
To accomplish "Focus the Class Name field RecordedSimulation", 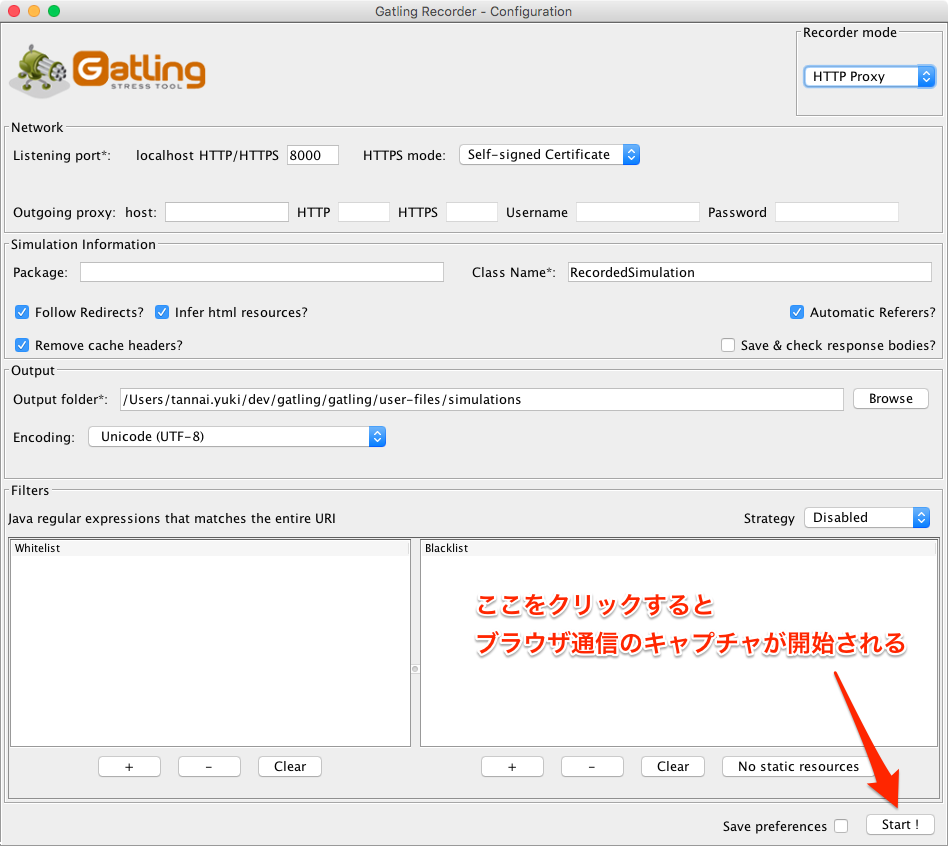I will pos(750,272).
